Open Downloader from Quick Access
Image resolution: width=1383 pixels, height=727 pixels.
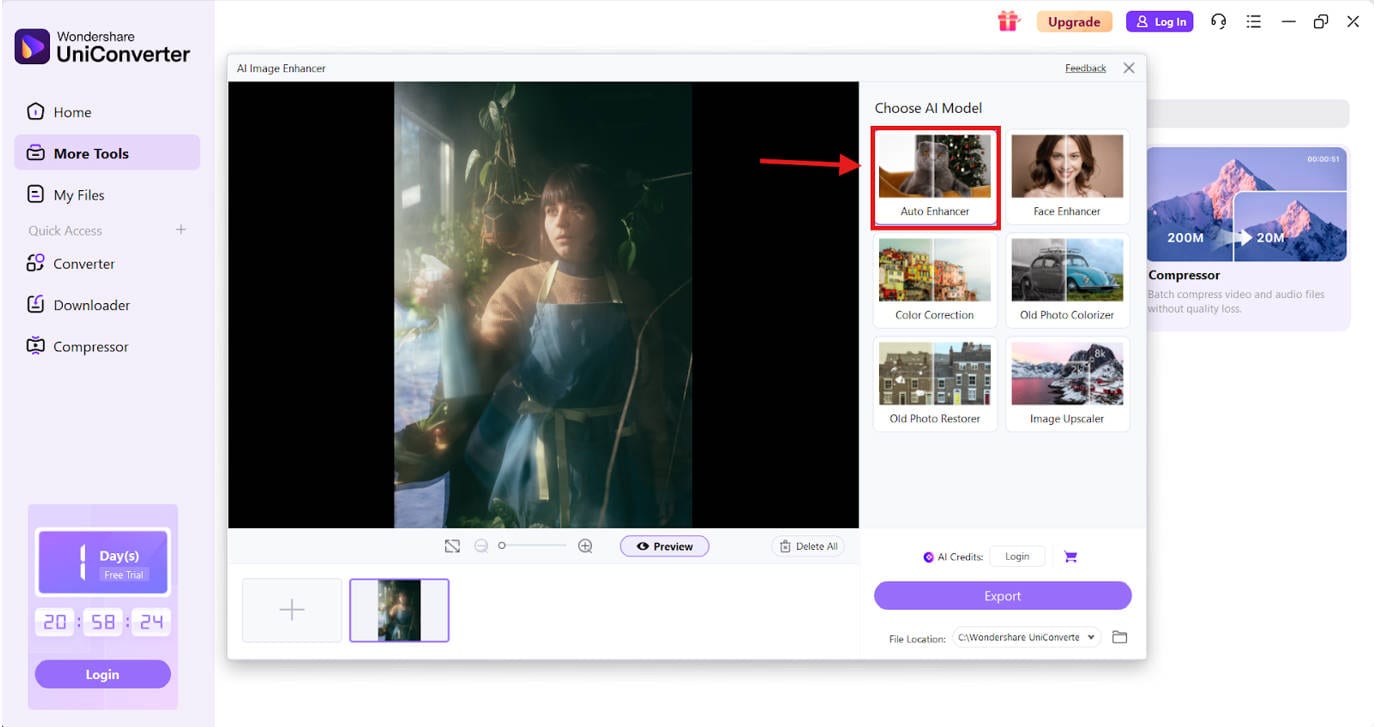(x=107, y=305)
